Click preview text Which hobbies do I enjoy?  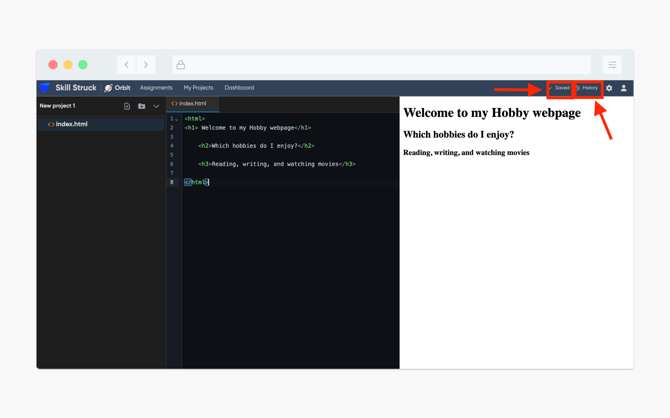coord(458,135)
